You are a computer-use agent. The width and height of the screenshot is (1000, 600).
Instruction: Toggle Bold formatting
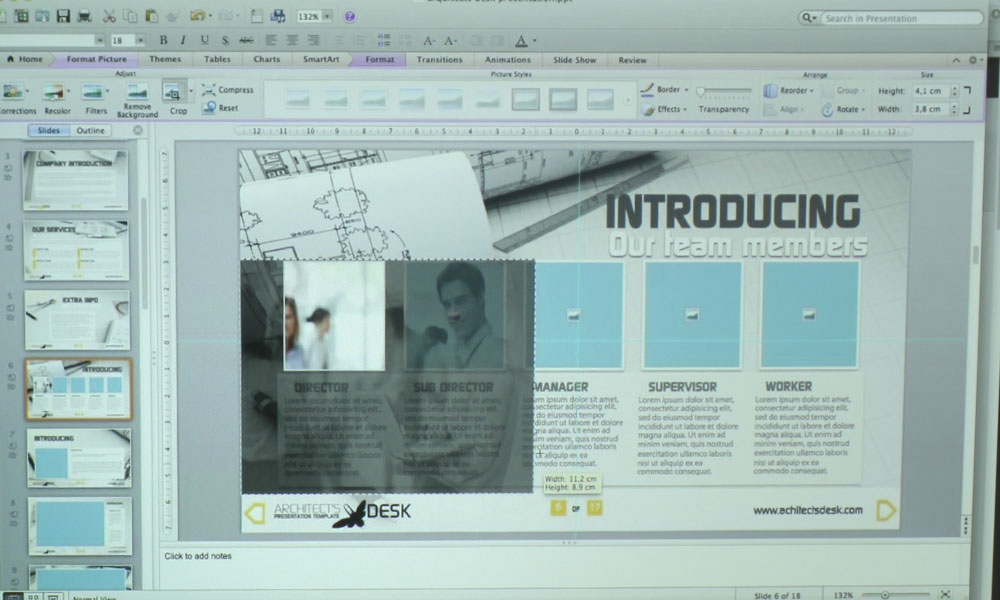tap(163, 40)
